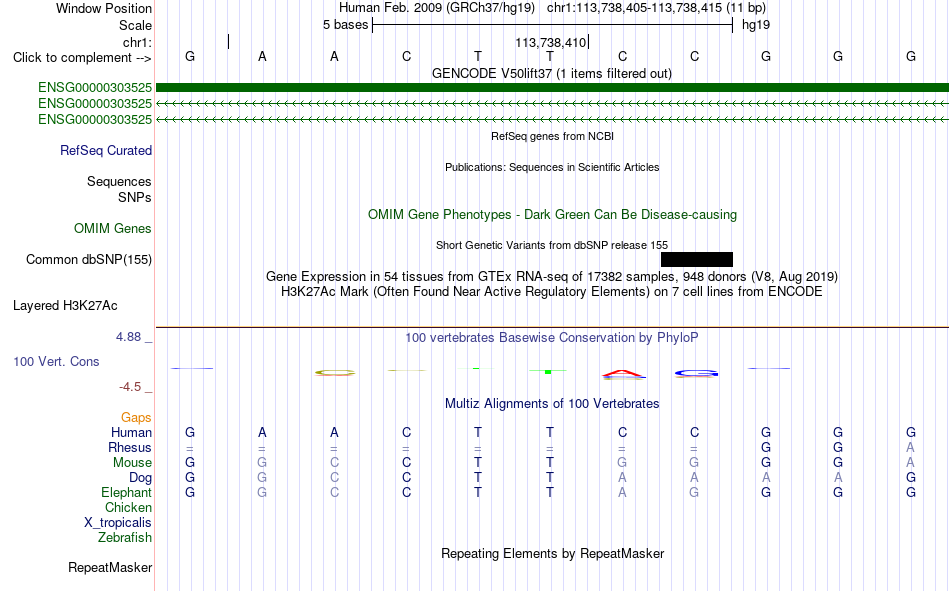This screenshot has width=950, height=591.
Task: Click the horizontal 5-base scale bar
Action: (x=552, y=25)
